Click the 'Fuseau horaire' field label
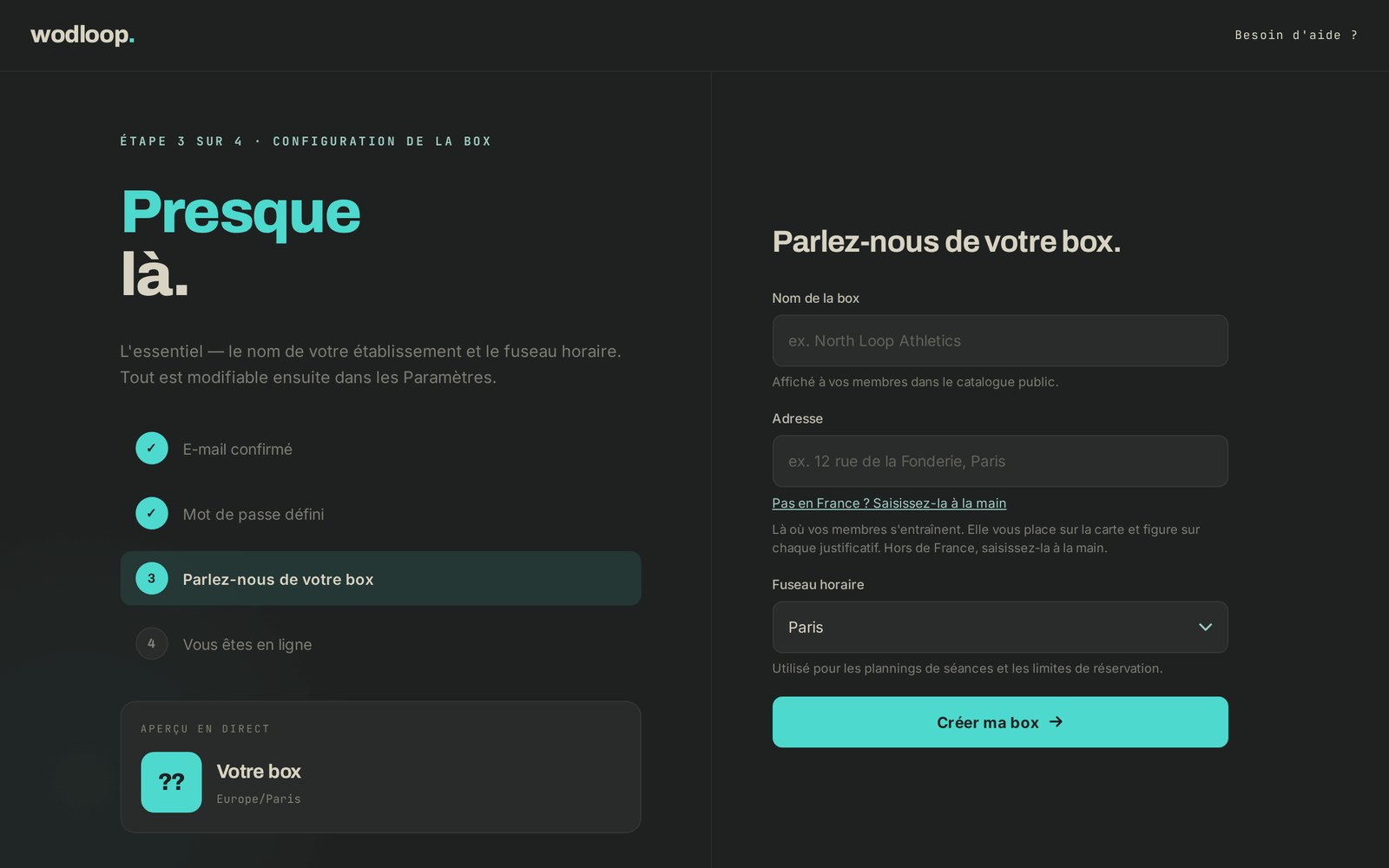The height and width of the screenshot is (868, 1389). [818, 585]
